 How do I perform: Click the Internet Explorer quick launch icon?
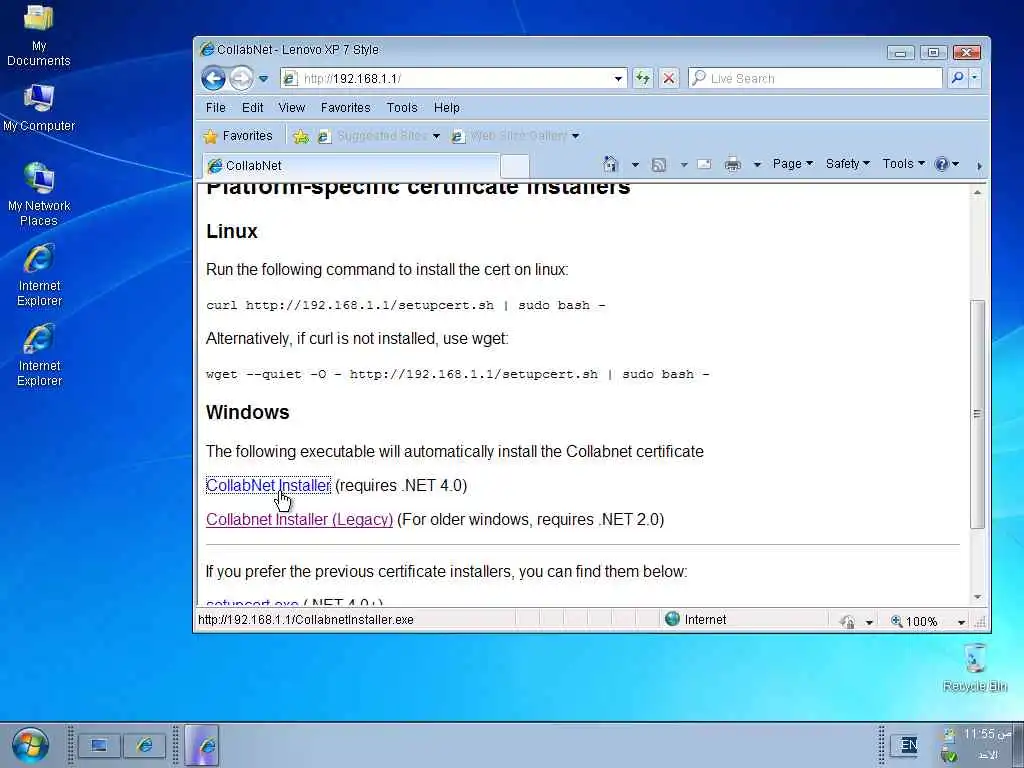144,745
